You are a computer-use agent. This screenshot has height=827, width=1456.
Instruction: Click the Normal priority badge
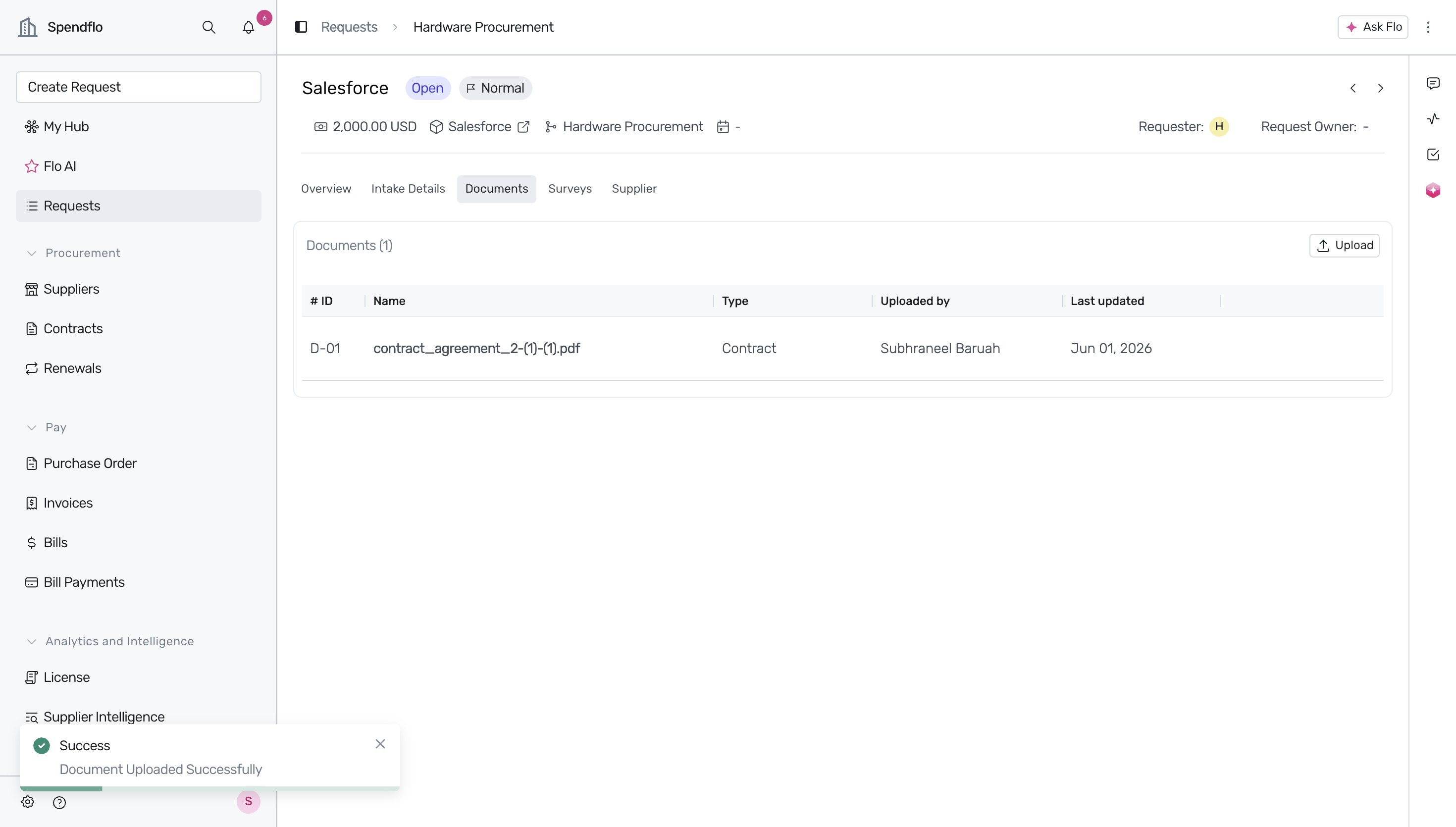(495, 88)
